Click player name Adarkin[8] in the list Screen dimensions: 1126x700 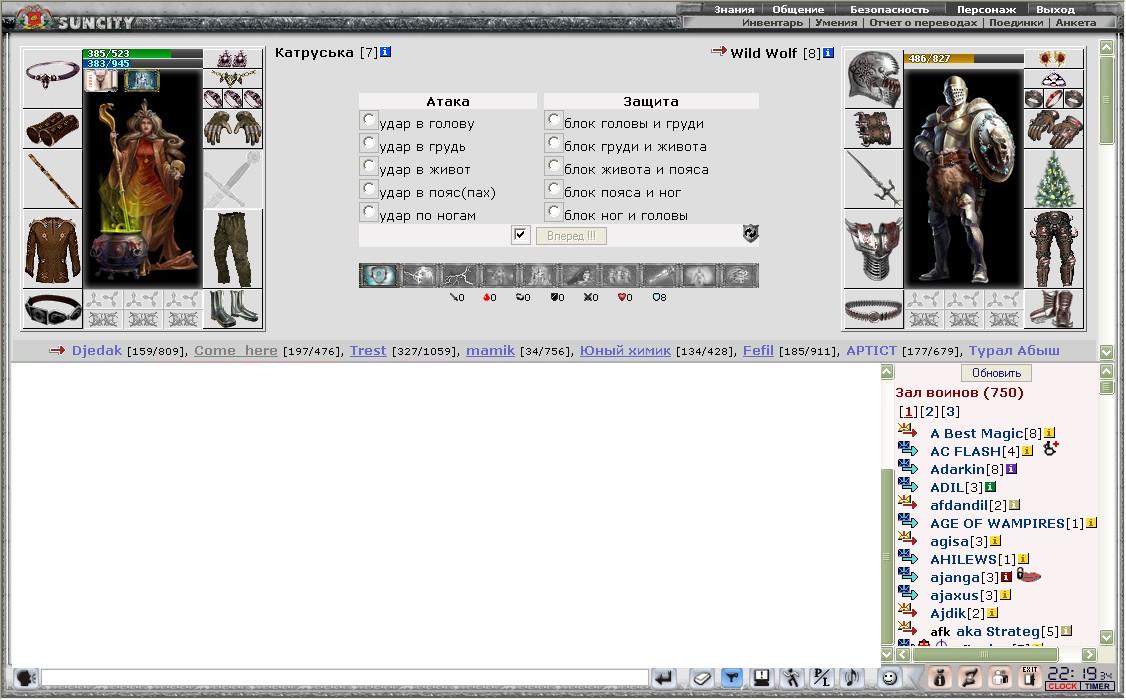coord(967,469)
